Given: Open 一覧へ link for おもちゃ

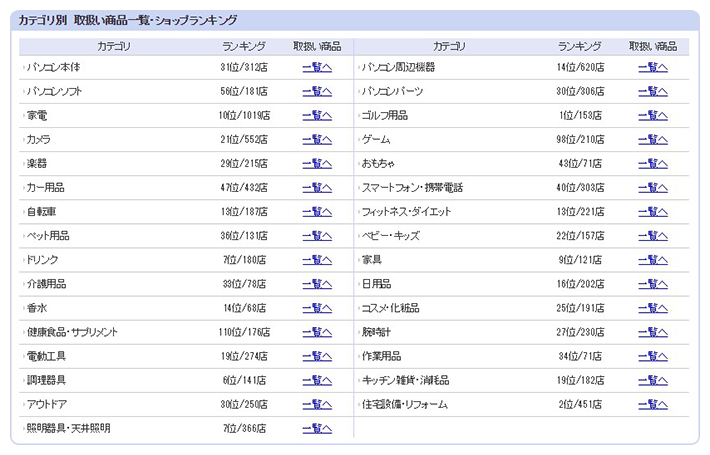Looking at the screenshot, I should pos(653,163).
